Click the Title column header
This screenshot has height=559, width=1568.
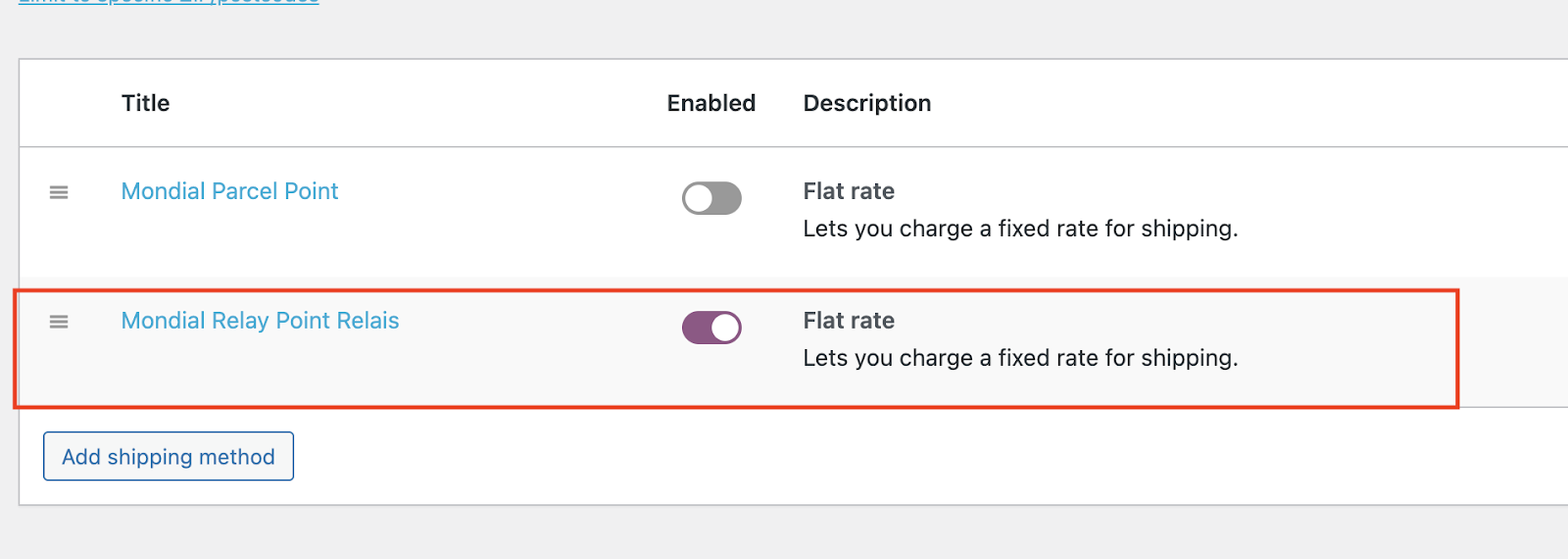145,103
